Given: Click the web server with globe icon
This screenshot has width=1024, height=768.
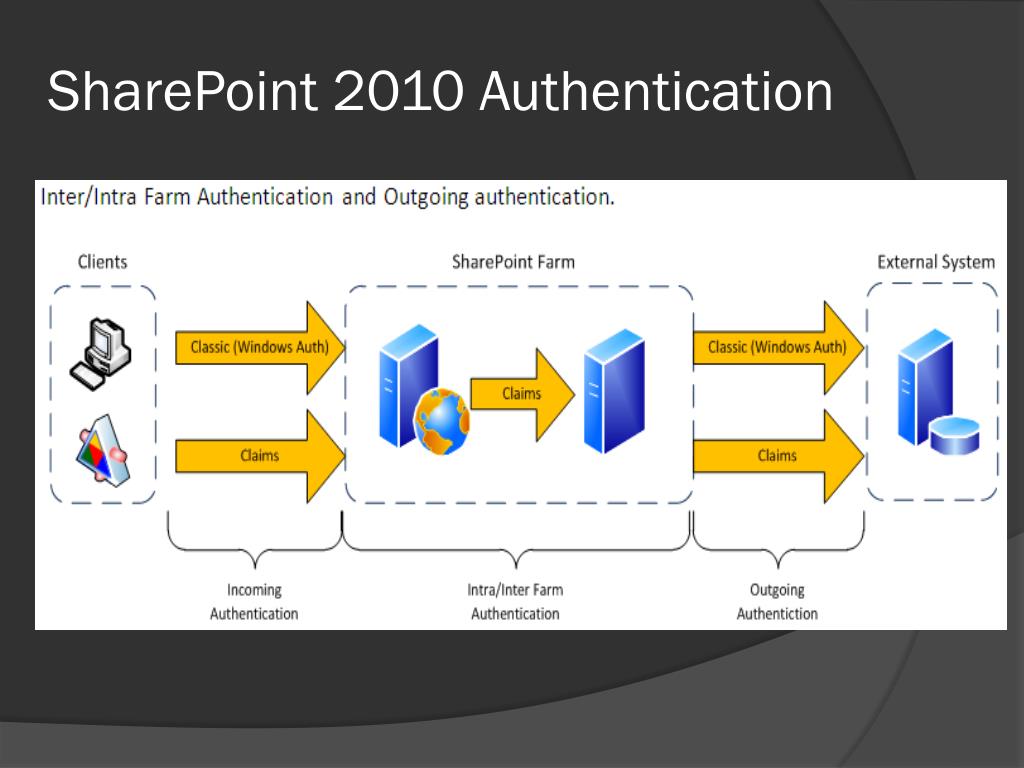Looking at the screenshot, I should click(x=424, y=390).
